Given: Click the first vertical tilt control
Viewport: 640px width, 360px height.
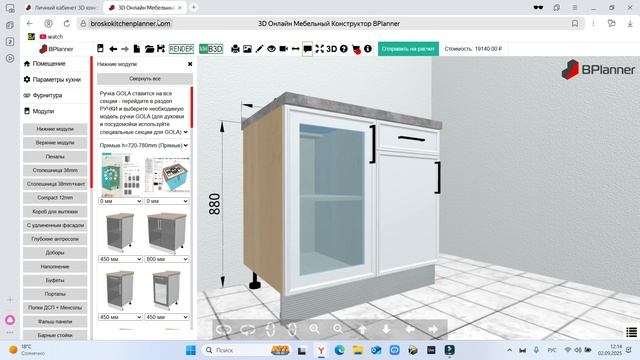Looking at the screenshot, I should click(270, 329).
